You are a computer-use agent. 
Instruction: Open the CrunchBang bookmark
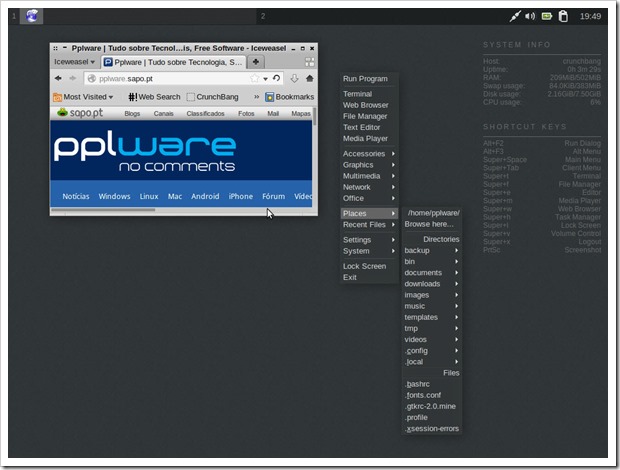point(213,97)
